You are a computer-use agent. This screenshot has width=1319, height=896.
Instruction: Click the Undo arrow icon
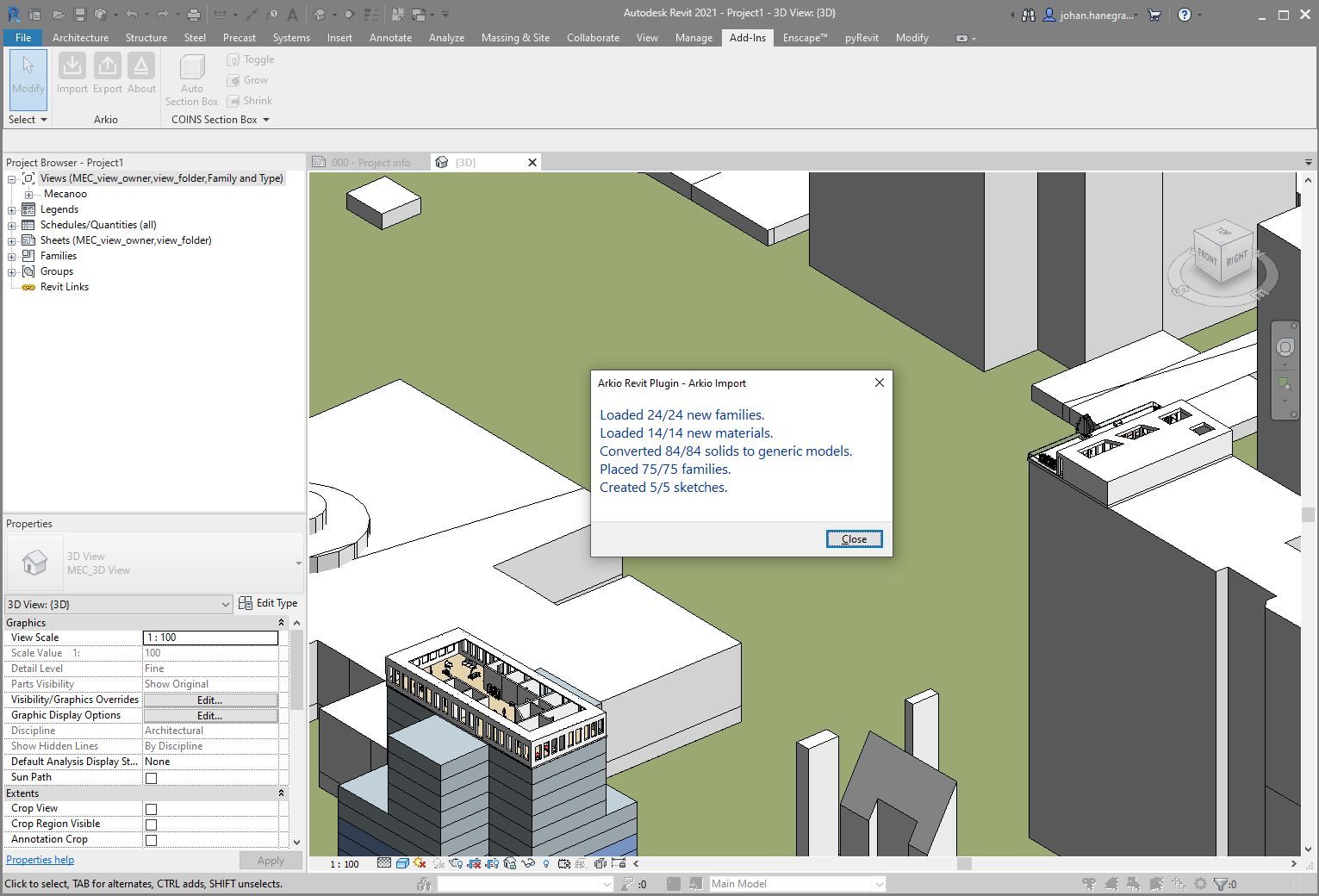click(x=131, y=15)
